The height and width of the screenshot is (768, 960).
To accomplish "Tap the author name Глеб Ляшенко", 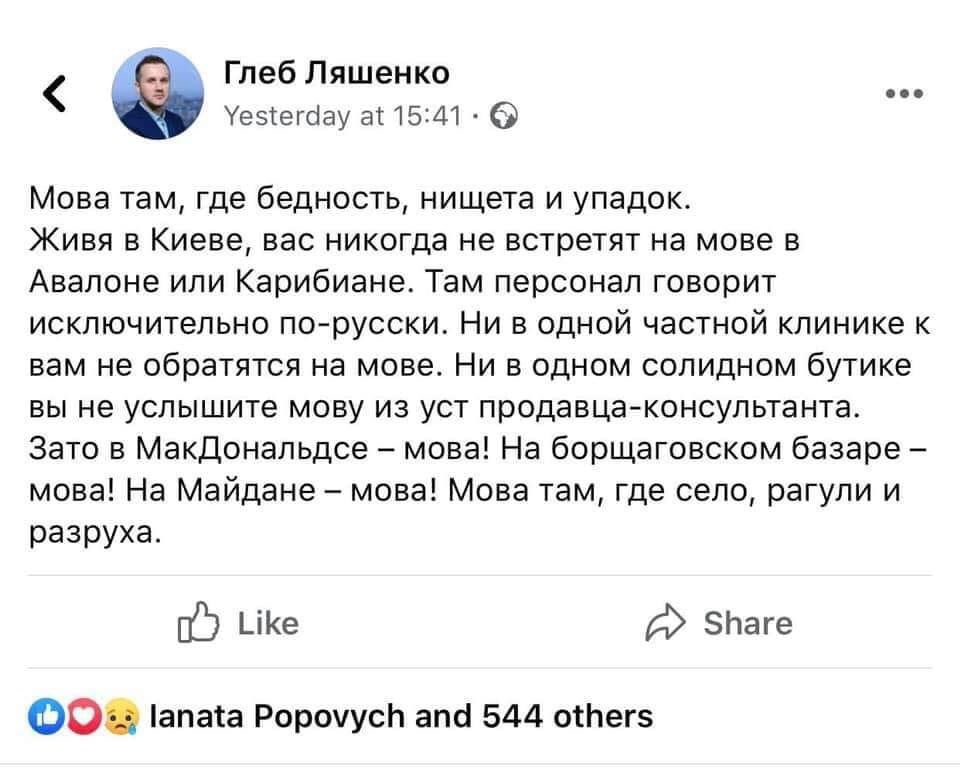I will click(x=336, y=72).
